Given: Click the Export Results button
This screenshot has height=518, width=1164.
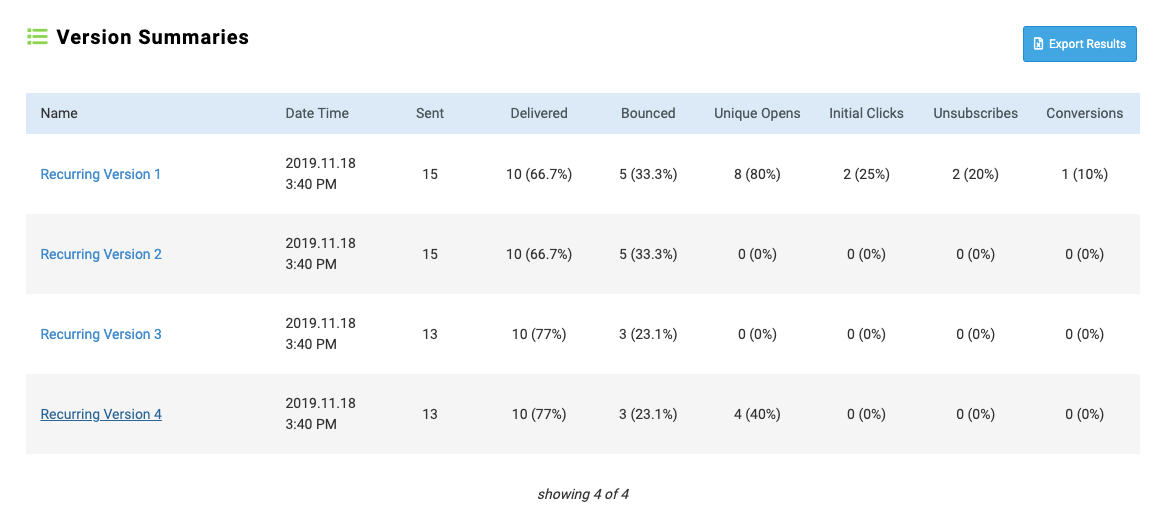Looking at the screenshot, I should [x=1079, y=44].
